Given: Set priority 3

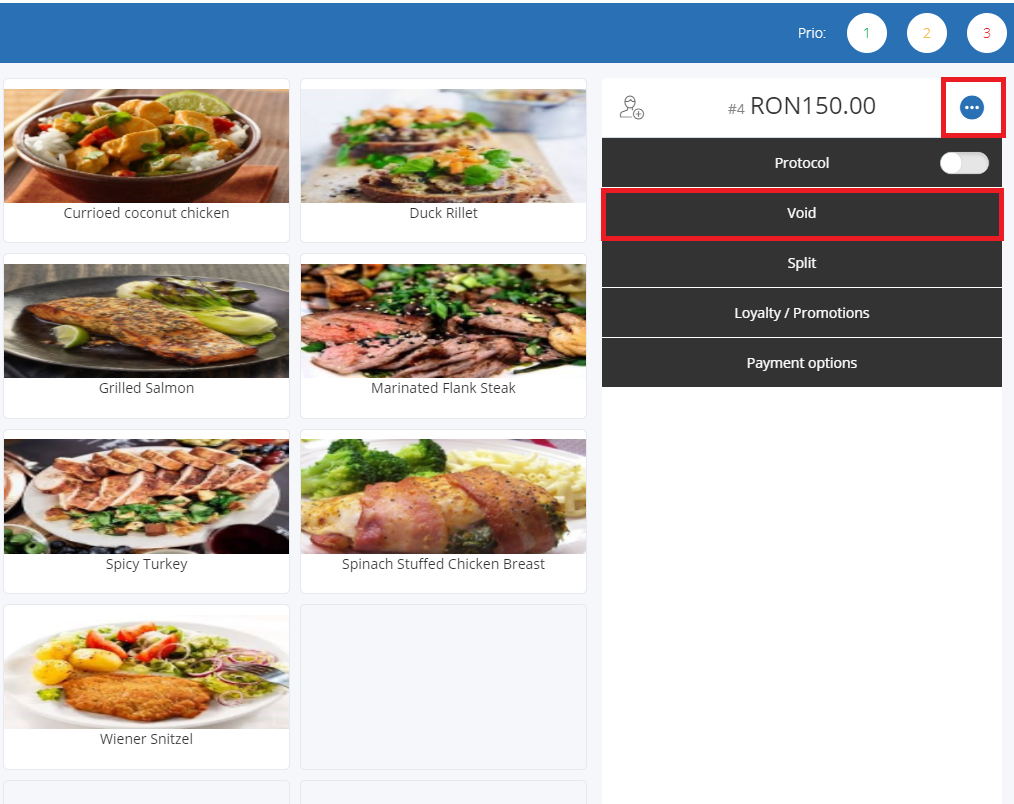Looking at the screenshot, I should [x=986, y=33].
